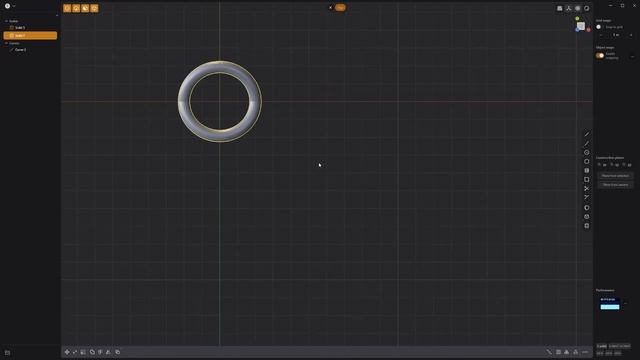Screen dimensions: 640x360
Task: Toggle face selection mode icon
Action: (85, 8)
